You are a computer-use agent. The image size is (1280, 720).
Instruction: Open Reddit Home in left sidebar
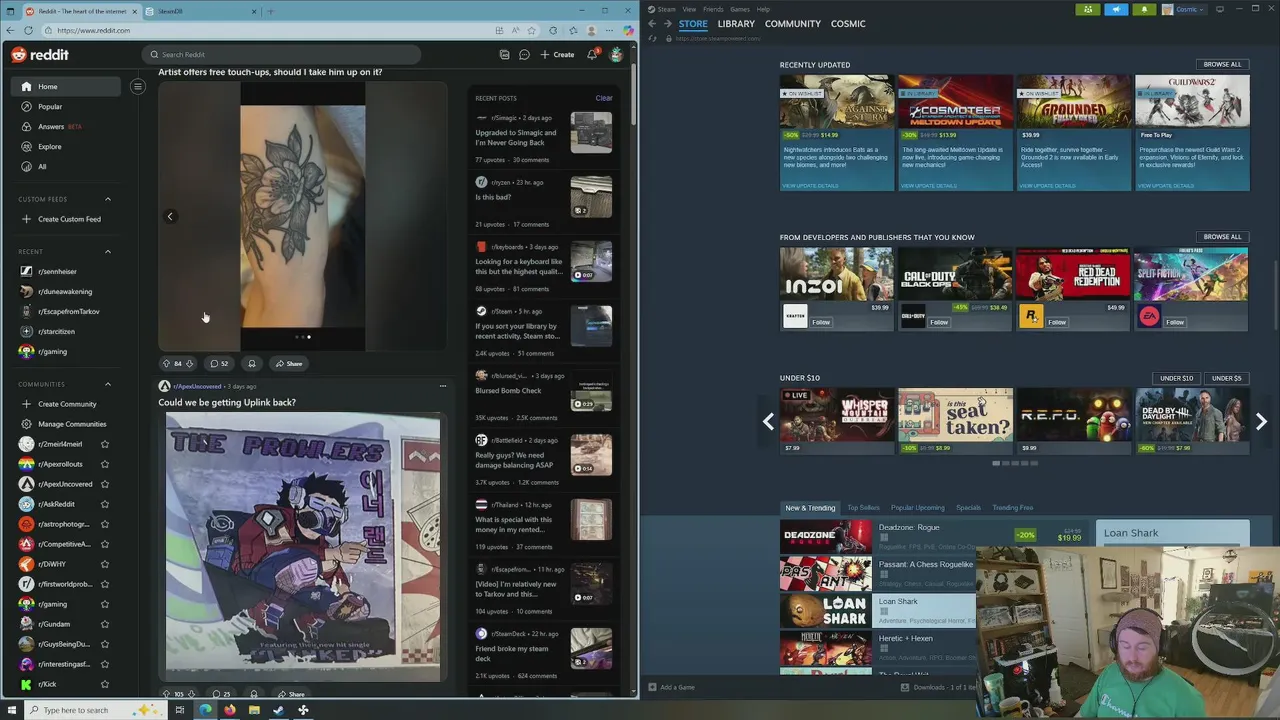(x=67, y=87)
